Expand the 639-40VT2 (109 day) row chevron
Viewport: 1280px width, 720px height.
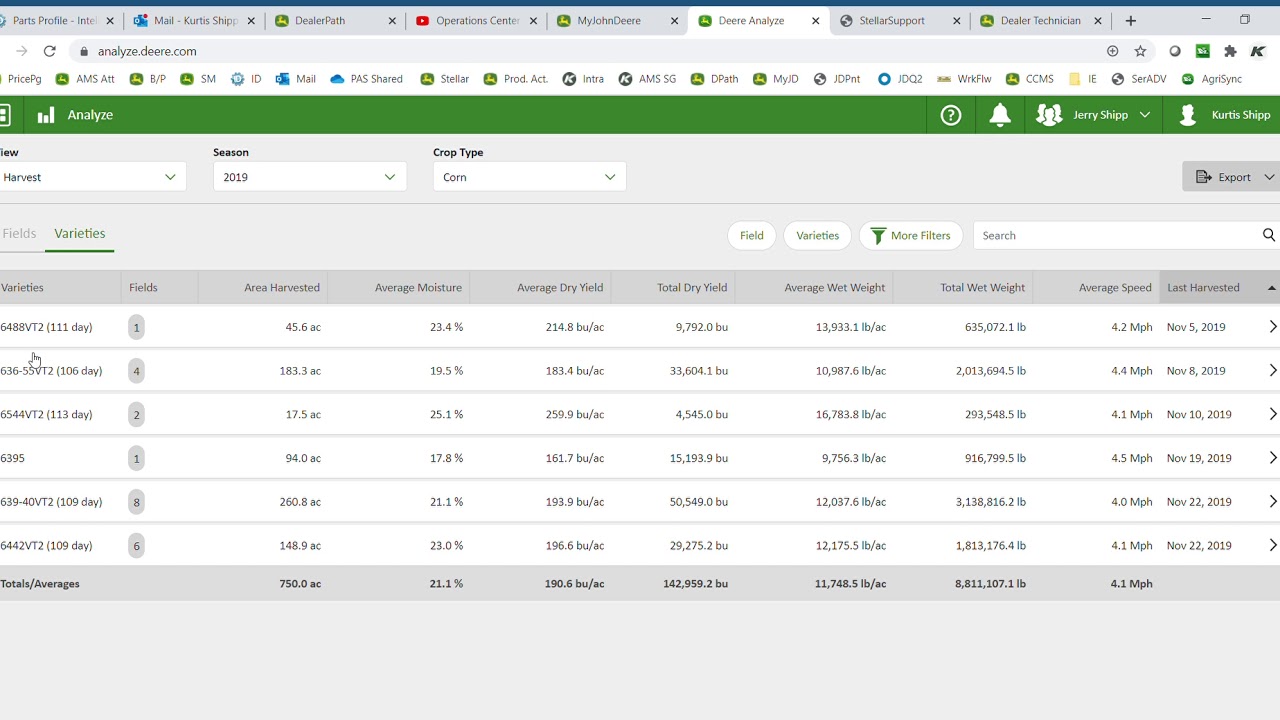[x=1272, y=502]
